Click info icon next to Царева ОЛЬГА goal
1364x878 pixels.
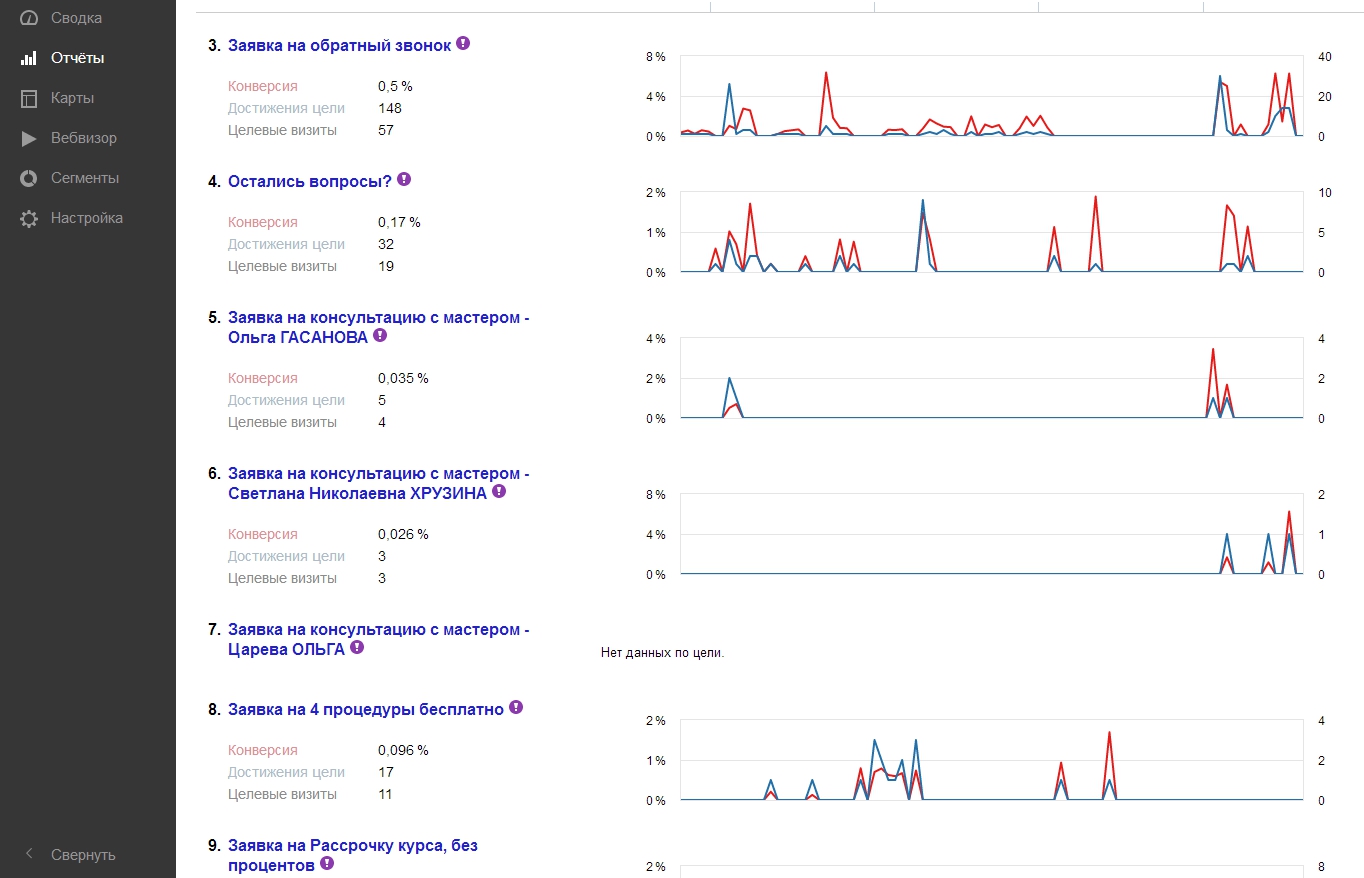point(357,648)
